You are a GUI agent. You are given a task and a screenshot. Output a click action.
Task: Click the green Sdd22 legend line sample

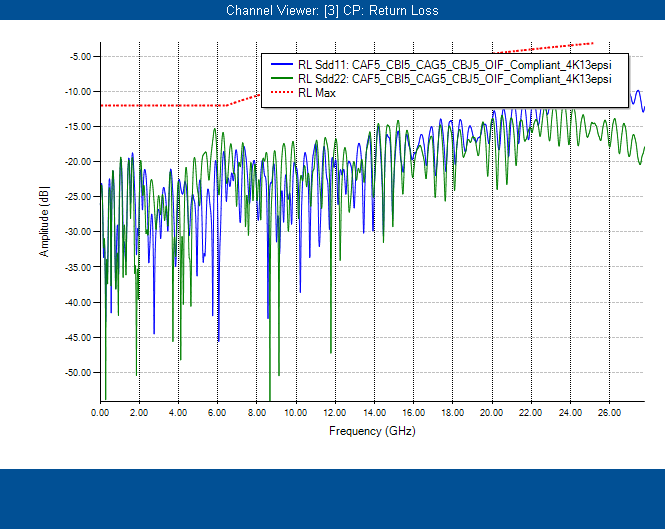[282, 78]
